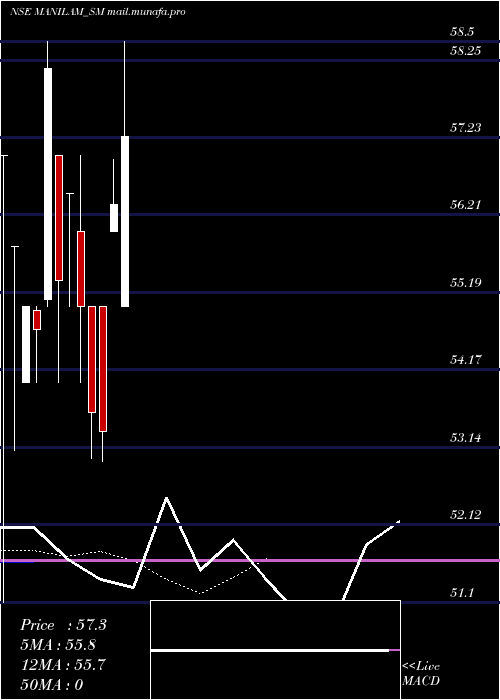The height and width of the screenshot is (700, 500).
Task: Select the 58.25 price axis label
Action: pos(466,51)
